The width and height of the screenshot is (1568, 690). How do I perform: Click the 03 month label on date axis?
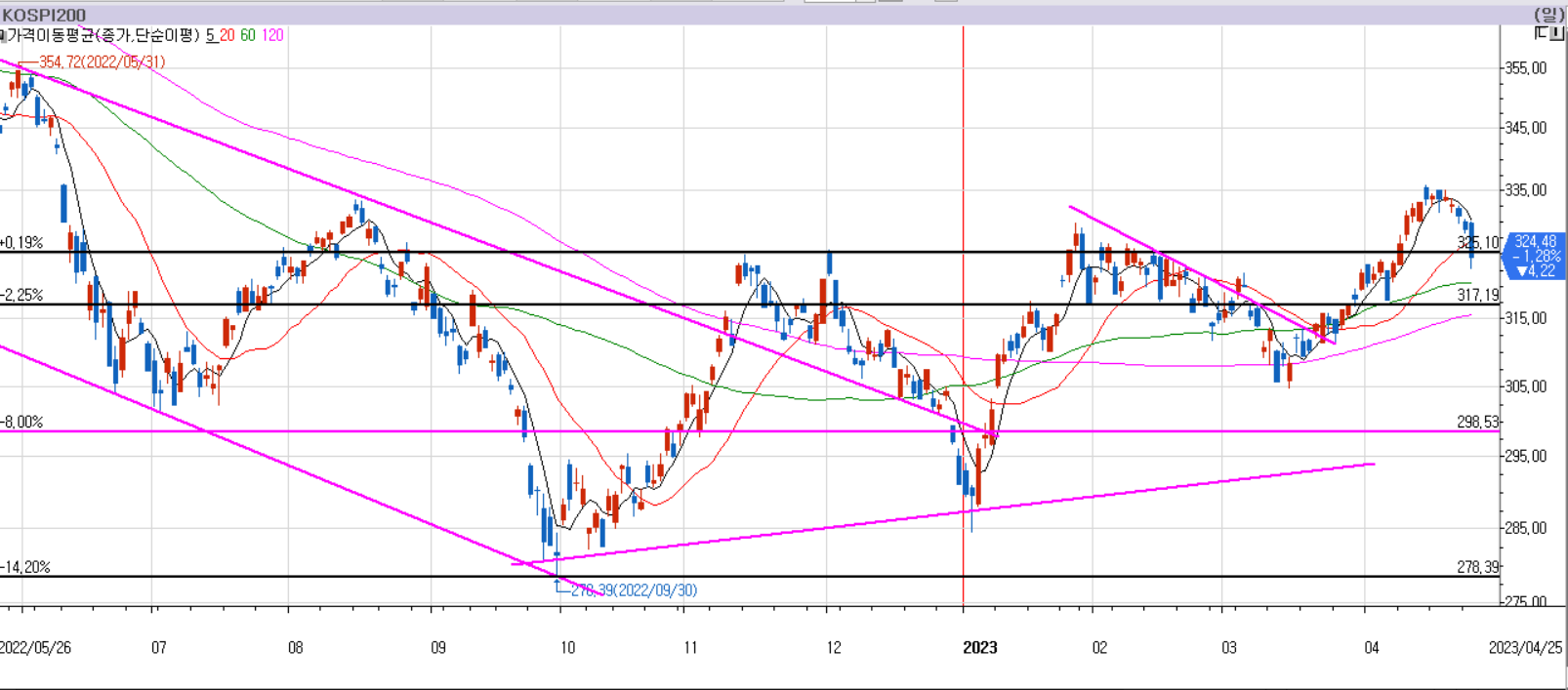tap(1228, 647)
